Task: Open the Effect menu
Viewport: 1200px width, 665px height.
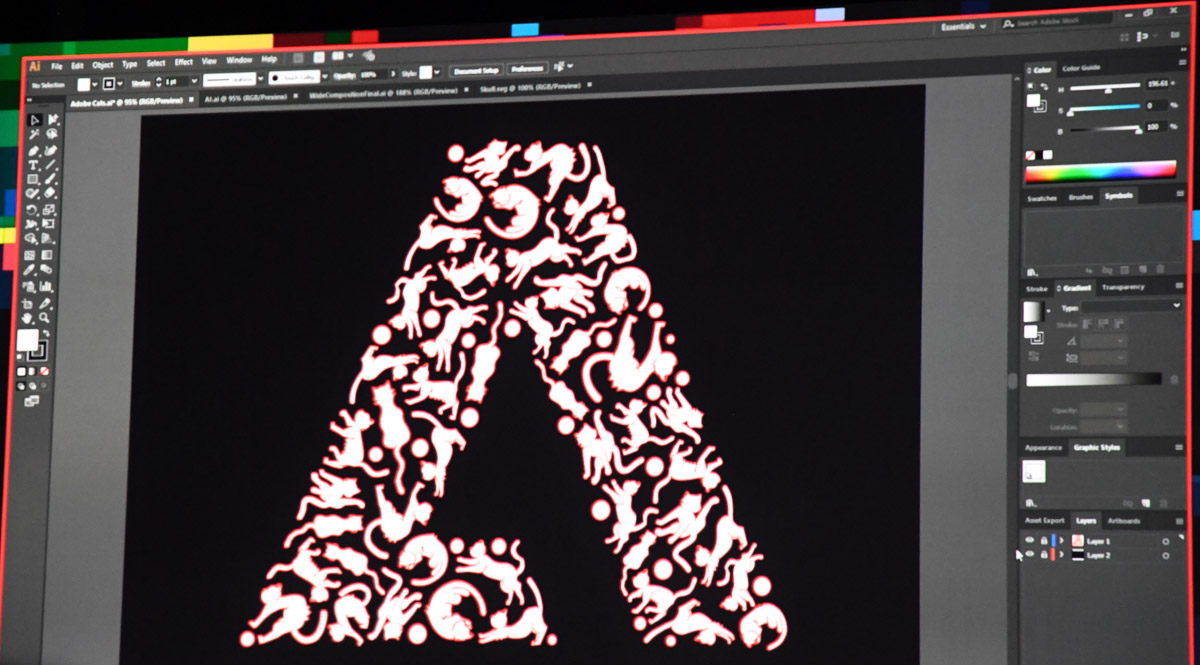Action: point(184,62)
